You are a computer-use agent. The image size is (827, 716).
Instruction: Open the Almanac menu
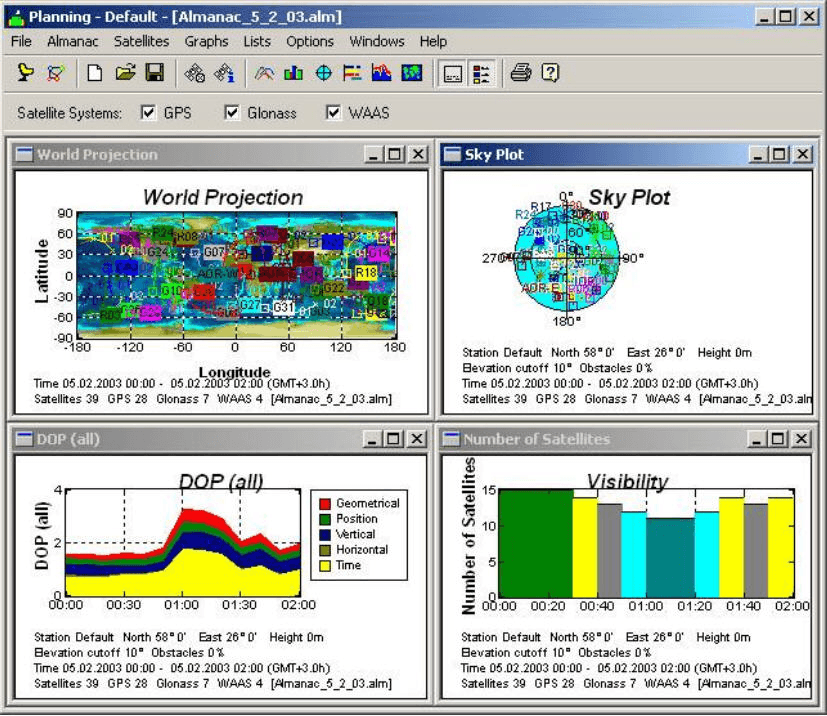point(72,41)
